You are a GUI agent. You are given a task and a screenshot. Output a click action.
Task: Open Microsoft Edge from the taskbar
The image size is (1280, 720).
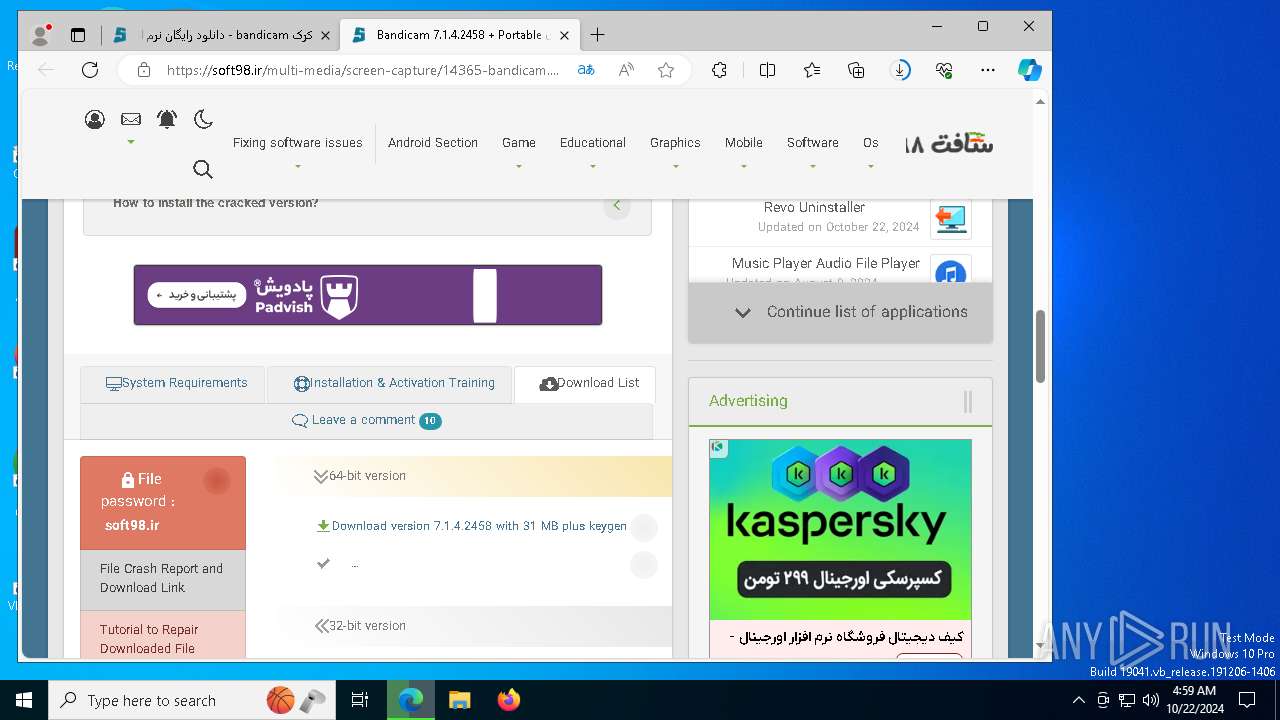(x=411, y=700)
